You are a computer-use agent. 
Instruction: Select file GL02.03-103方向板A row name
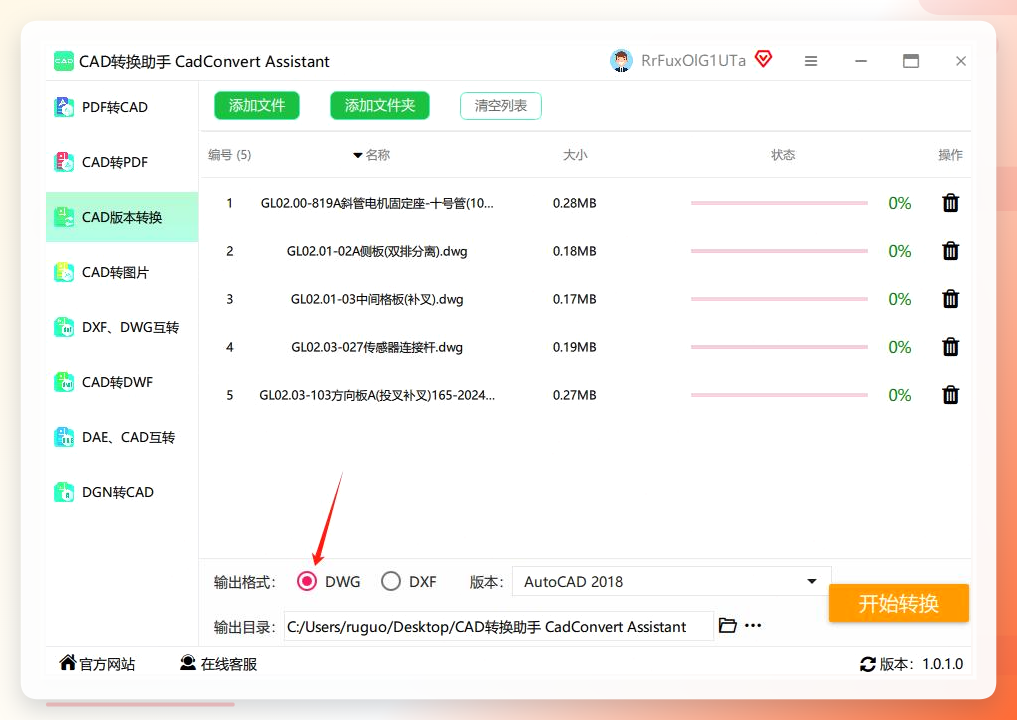377,395
